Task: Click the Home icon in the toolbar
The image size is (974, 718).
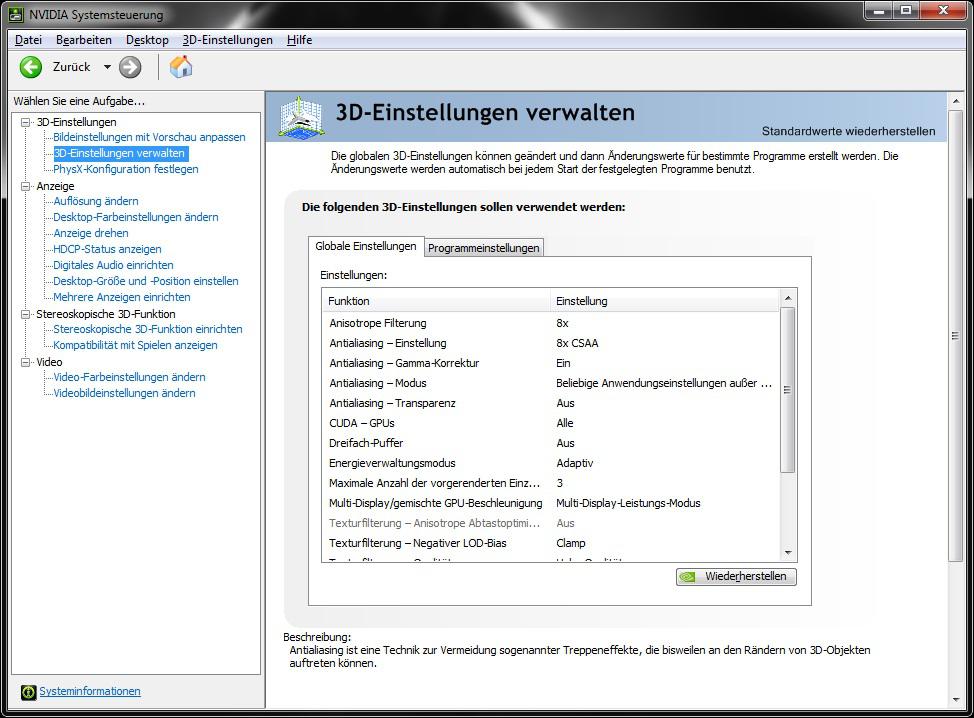Action: click(181, 67)
